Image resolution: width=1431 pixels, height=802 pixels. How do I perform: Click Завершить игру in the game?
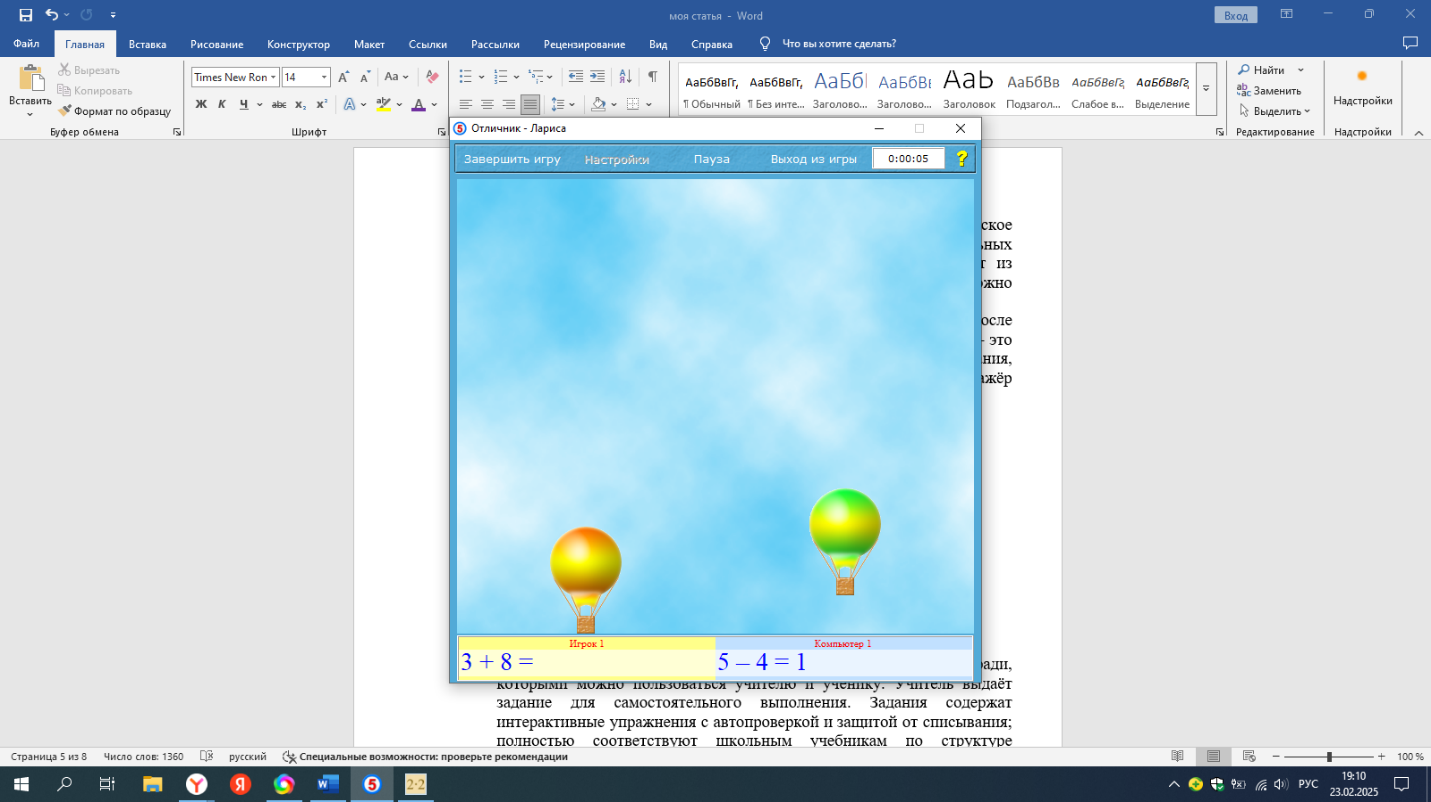coord(512,159)
